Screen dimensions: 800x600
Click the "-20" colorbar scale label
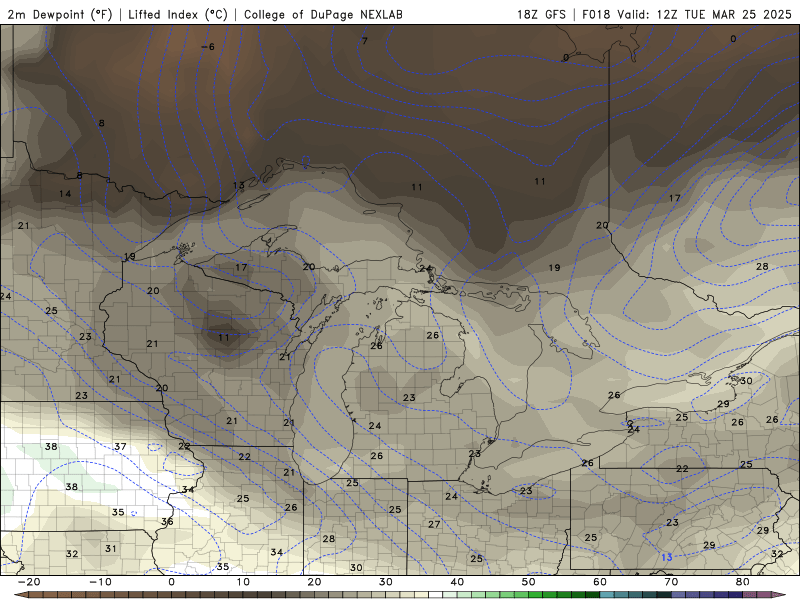click(29, 582)
